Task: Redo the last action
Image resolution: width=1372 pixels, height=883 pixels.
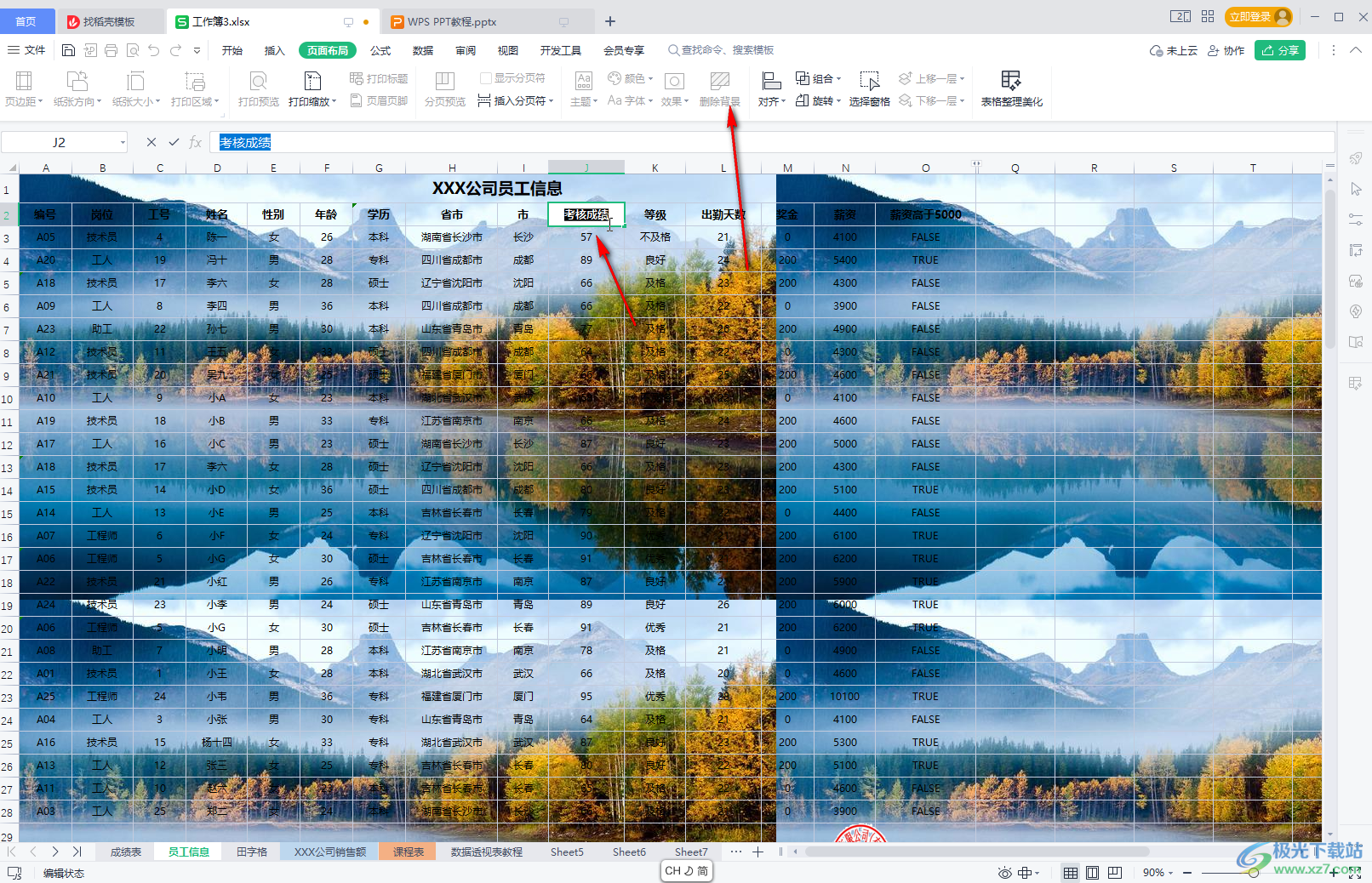Action: [x=175, y=50]
